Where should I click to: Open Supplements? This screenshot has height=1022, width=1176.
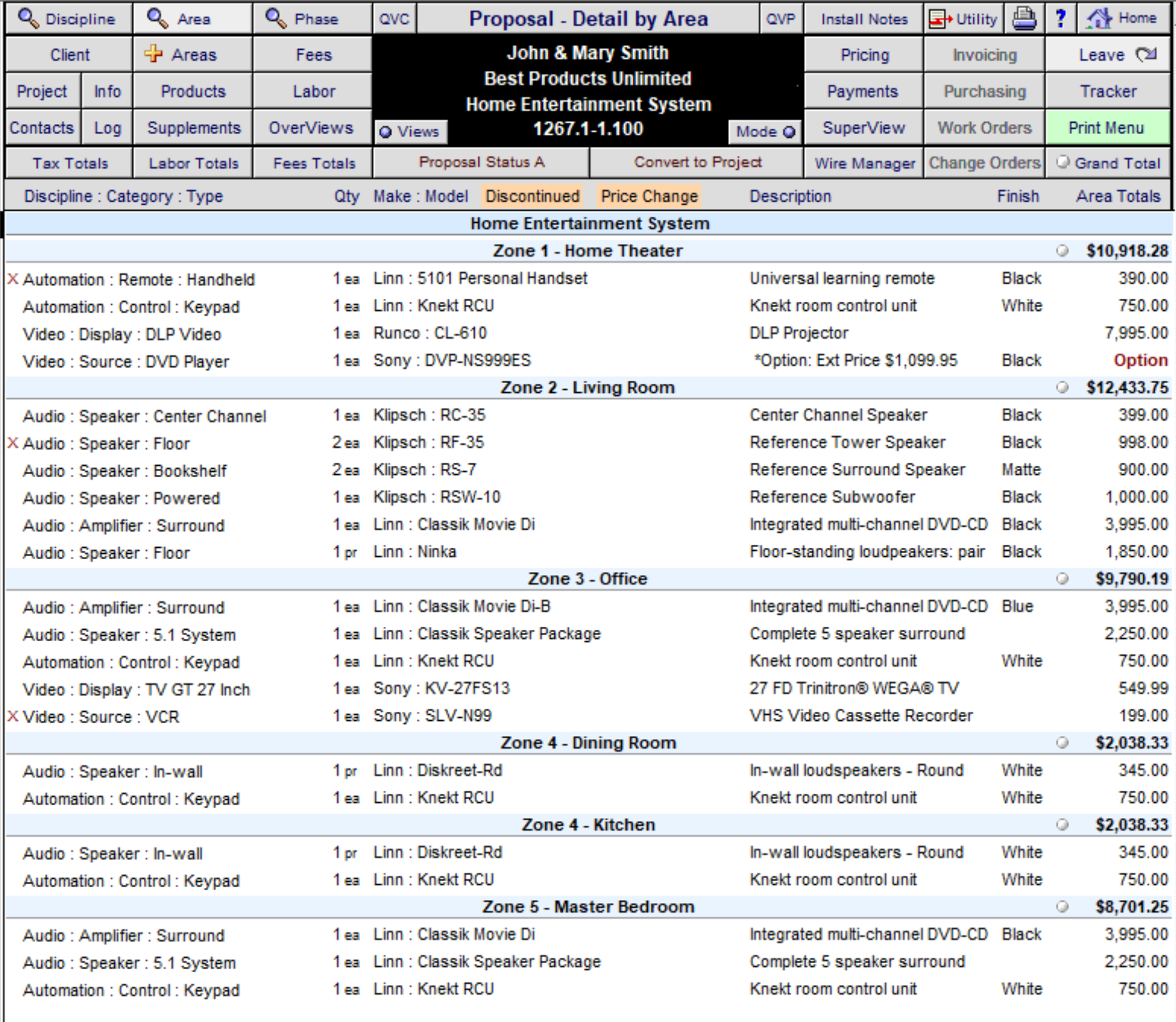(192, 128)
